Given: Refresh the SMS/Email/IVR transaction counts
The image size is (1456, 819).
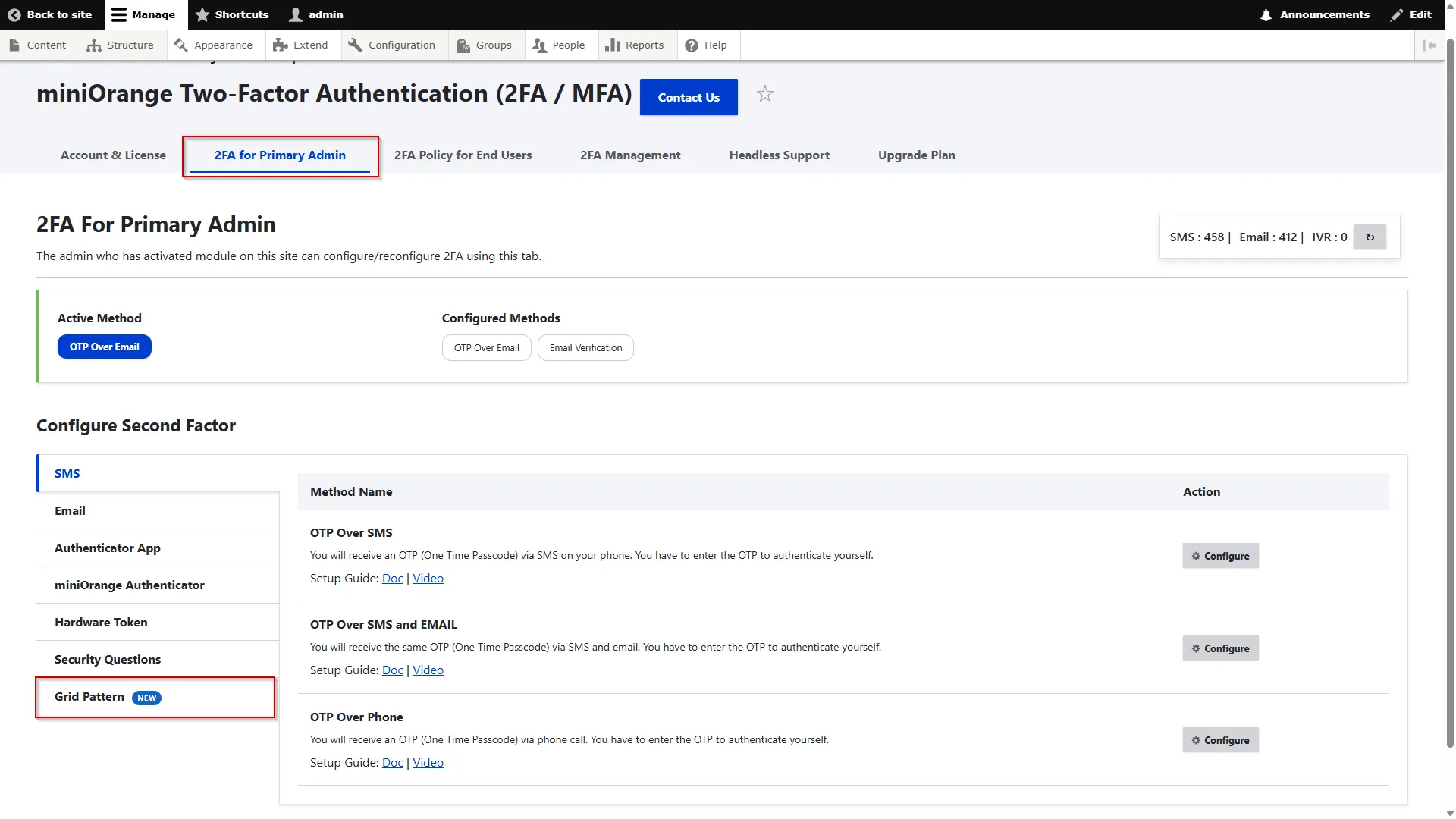Looking at the screenshot, I should [x=1370, y=237].
